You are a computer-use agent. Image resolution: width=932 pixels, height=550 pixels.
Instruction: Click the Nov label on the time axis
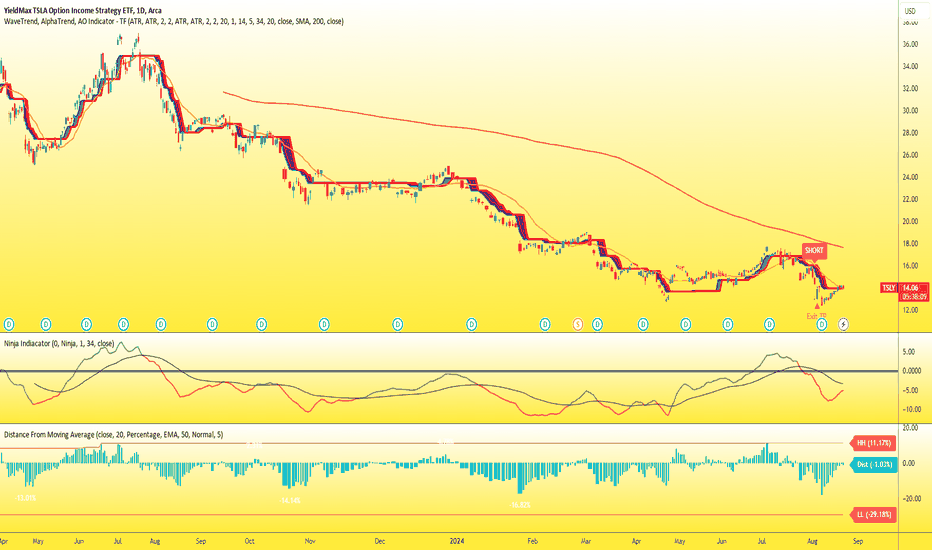pyautogui.click(x=310, y=541)
